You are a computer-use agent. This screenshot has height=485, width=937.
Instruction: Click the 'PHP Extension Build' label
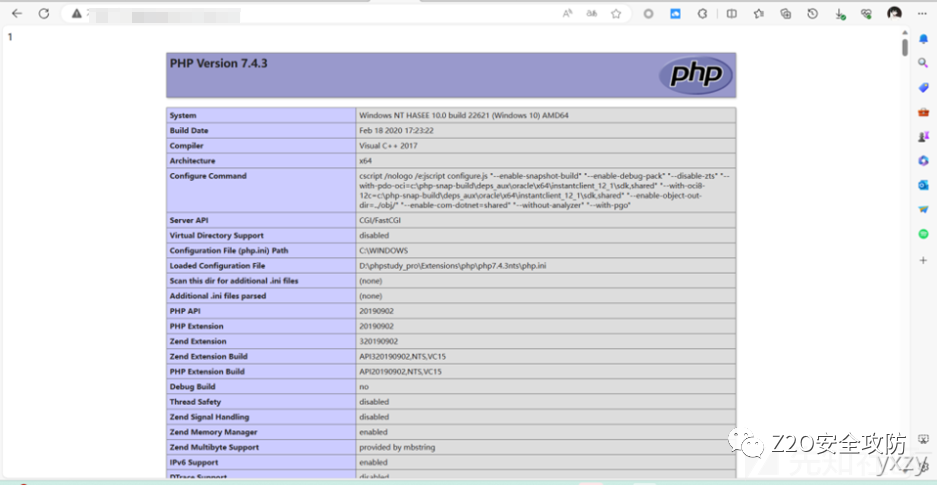click(x=207, y=372)
